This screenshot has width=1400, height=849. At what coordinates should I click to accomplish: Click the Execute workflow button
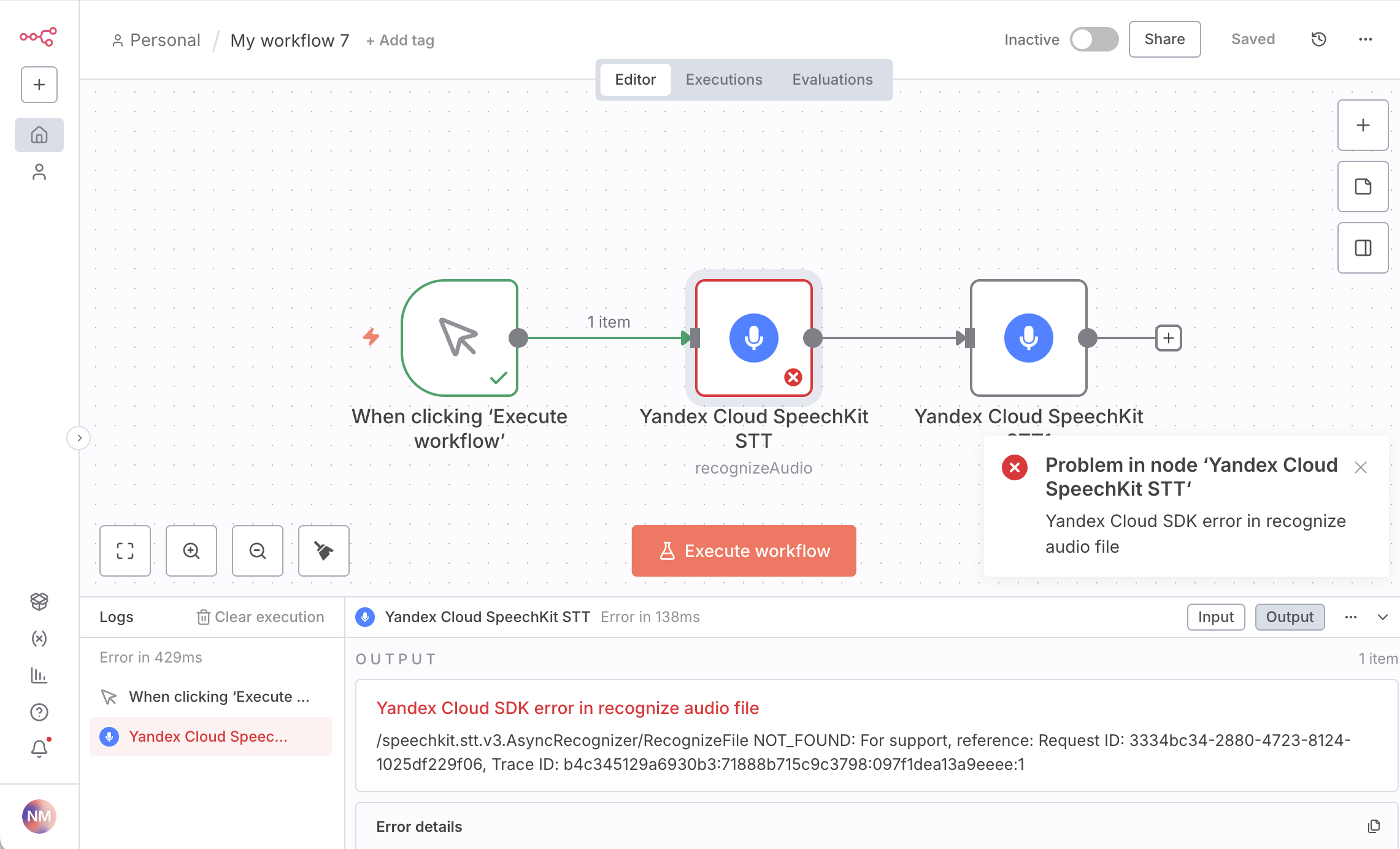[x=743, y=550]
